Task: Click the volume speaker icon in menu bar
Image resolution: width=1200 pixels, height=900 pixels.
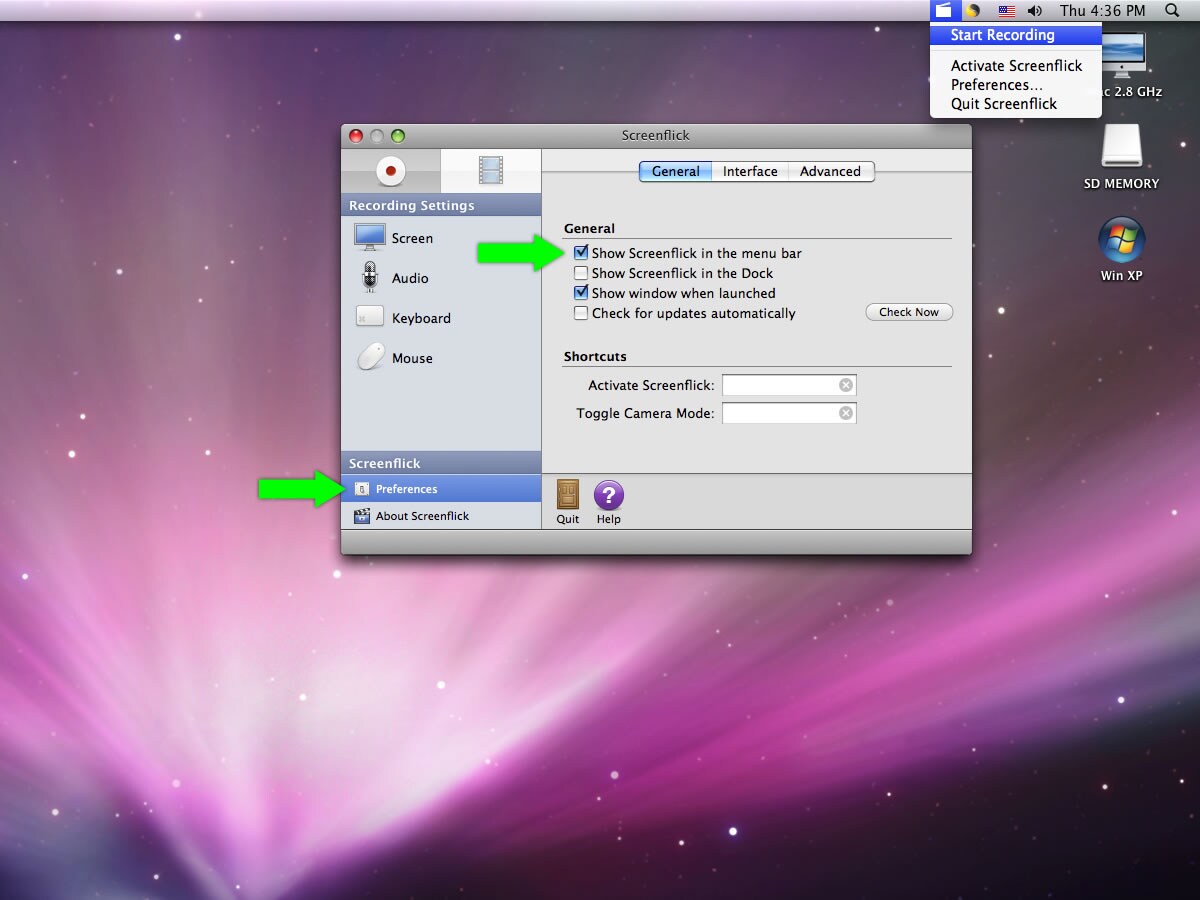Action: pyautogui.click(x=1035, y=11)
